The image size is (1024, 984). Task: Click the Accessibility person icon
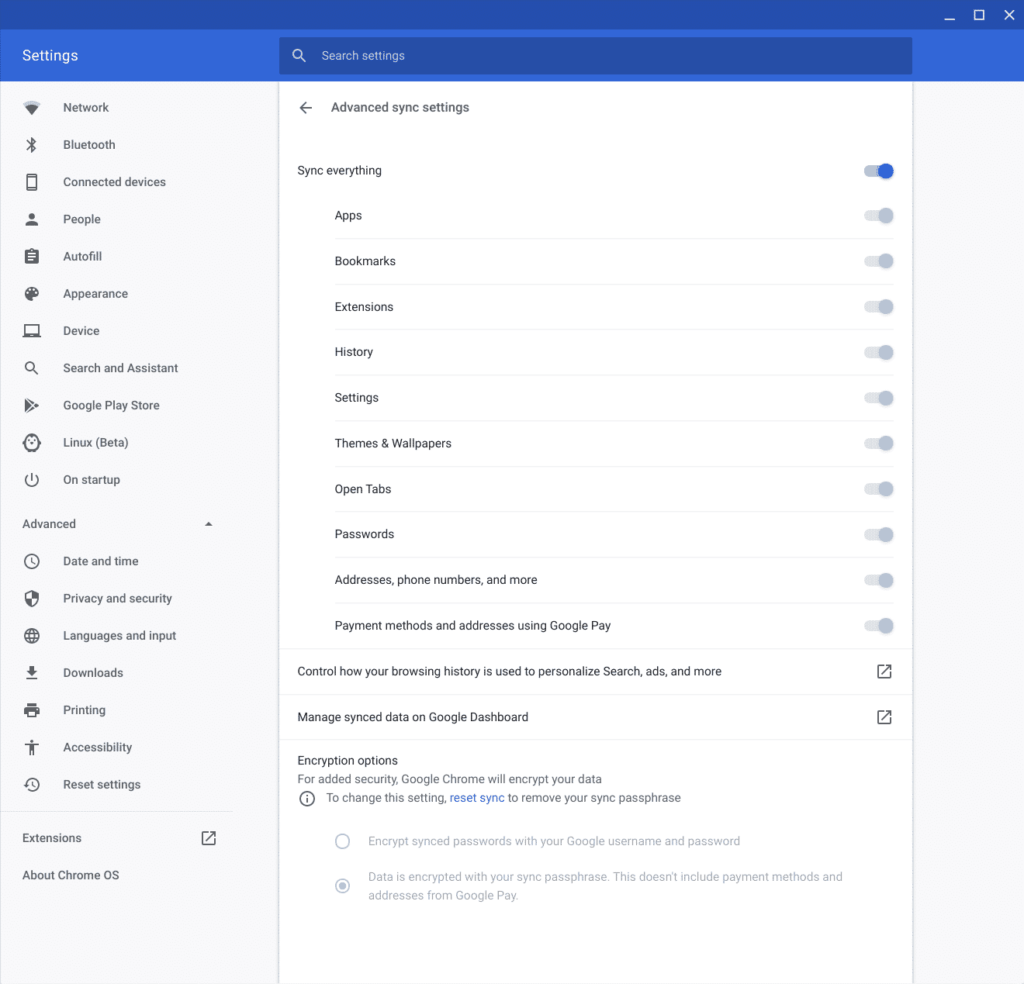[32, 748]
